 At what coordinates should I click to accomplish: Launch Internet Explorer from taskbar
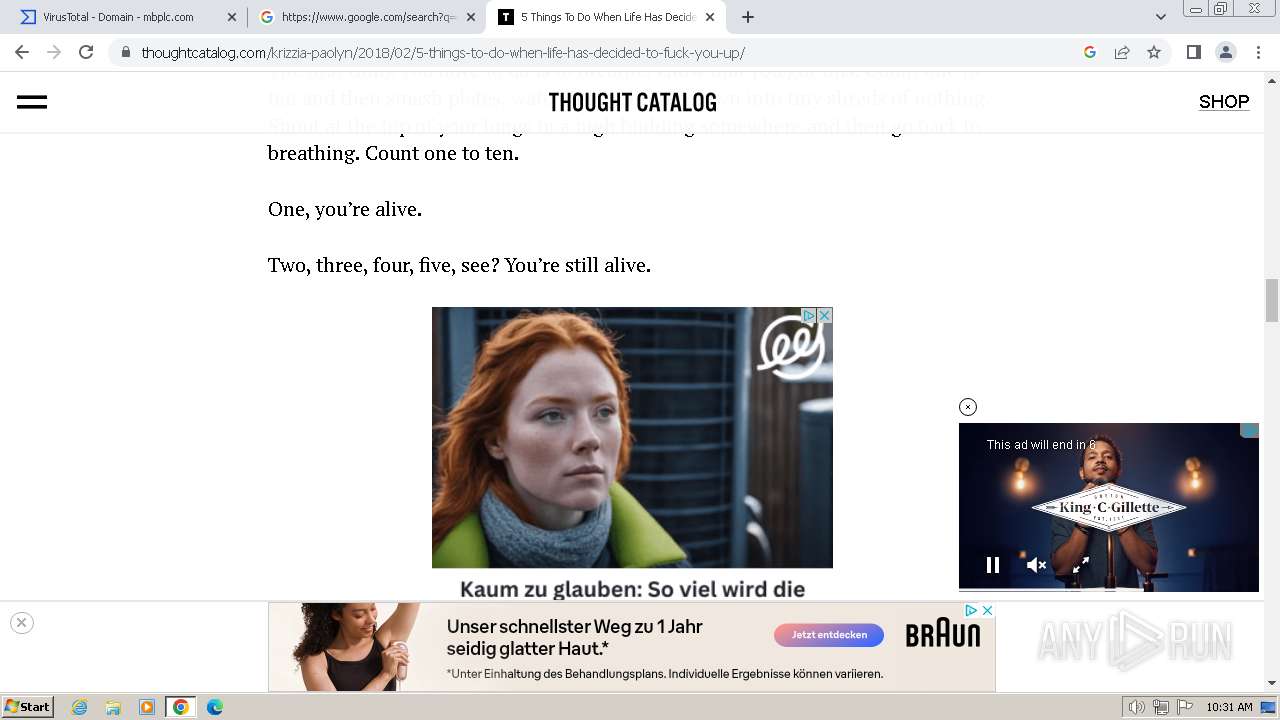pos(79,707)
